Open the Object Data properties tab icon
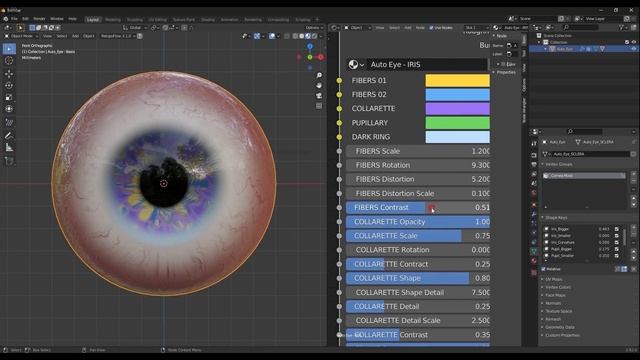Screen dimensions: 640x360 [x=534, y=251]
